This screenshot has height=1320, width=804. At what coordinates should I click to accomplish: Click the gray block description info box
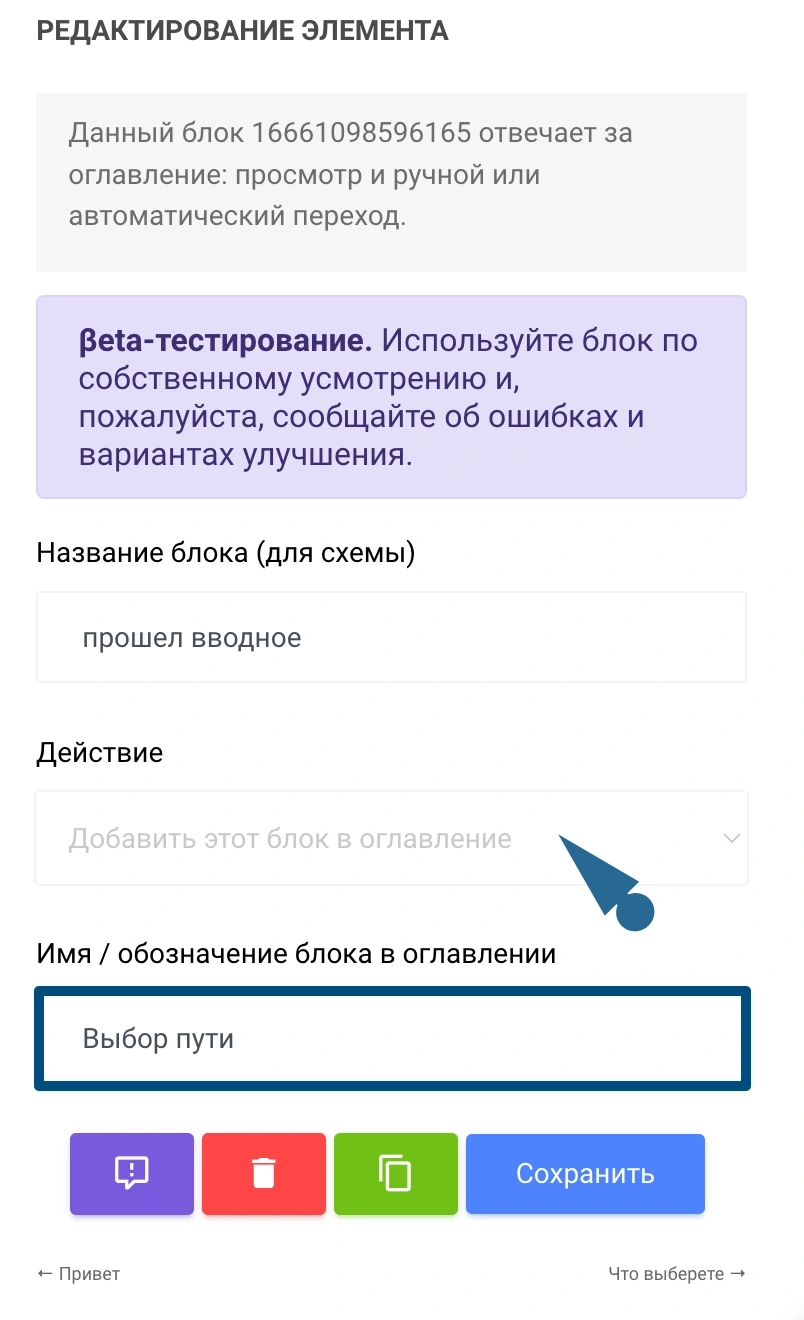[391, 182]
